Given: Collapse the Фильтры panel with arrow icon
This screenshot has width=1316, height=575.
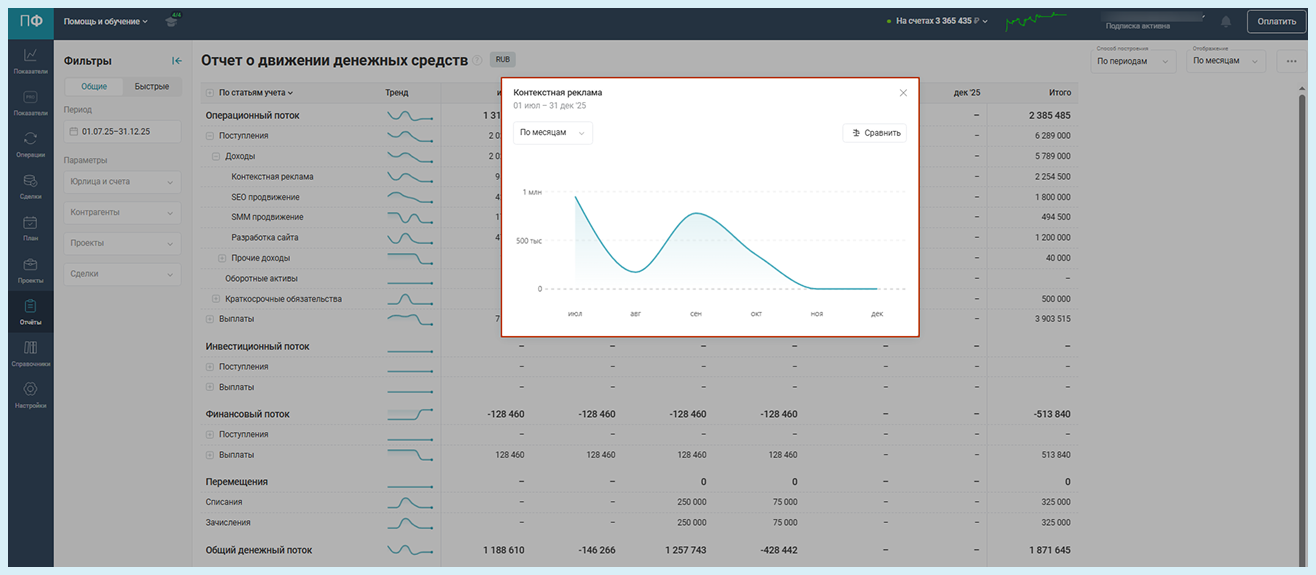Looking at the screenshot, I should click(177, 61).
